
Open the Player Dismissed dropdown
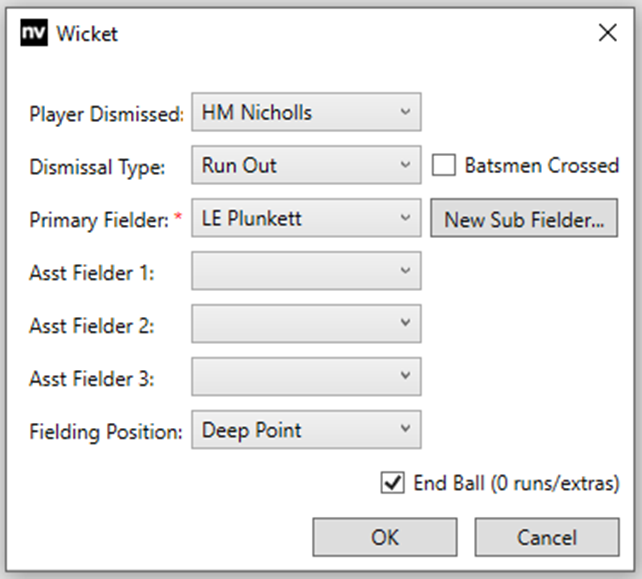(x=405, y=113)
